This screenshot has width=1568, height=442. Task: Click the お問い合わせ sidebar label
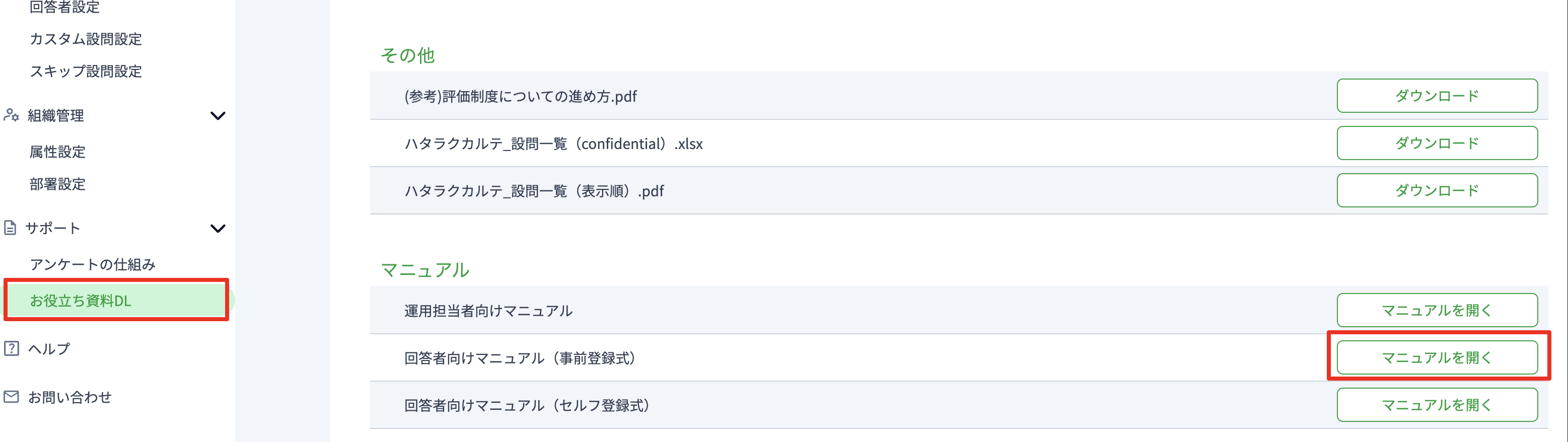(70, 397)
